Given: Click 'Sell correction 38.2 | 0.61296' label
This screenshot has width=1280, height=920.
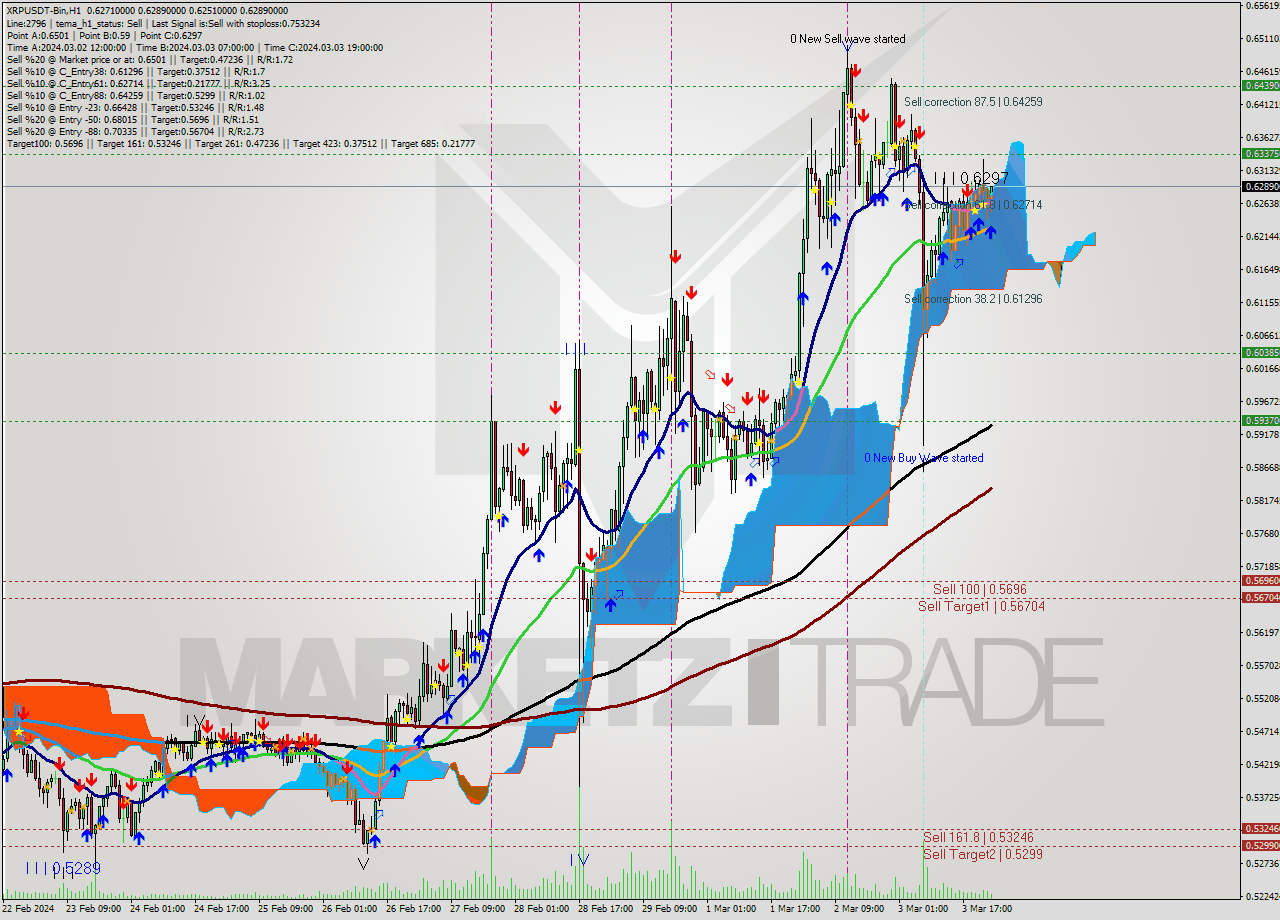Looking at the screenshot, I should [973, 299].
